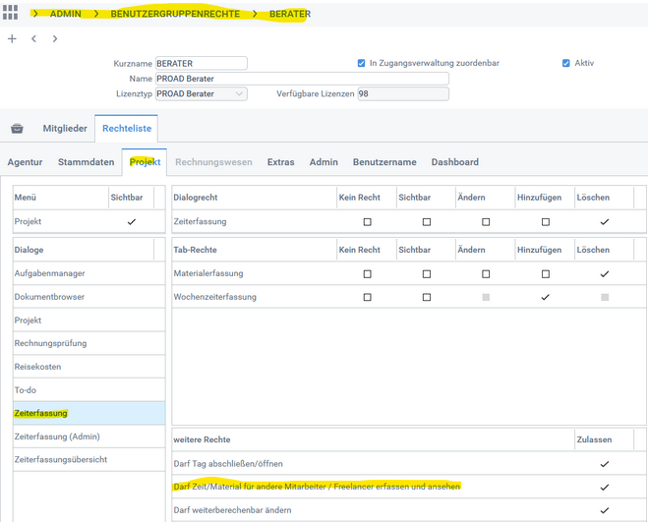This screenshot has height=524, width=650.
Task: Enable Hinzufügen for Wochenzeiterfassung row
Action: click(x=545, y=297)
